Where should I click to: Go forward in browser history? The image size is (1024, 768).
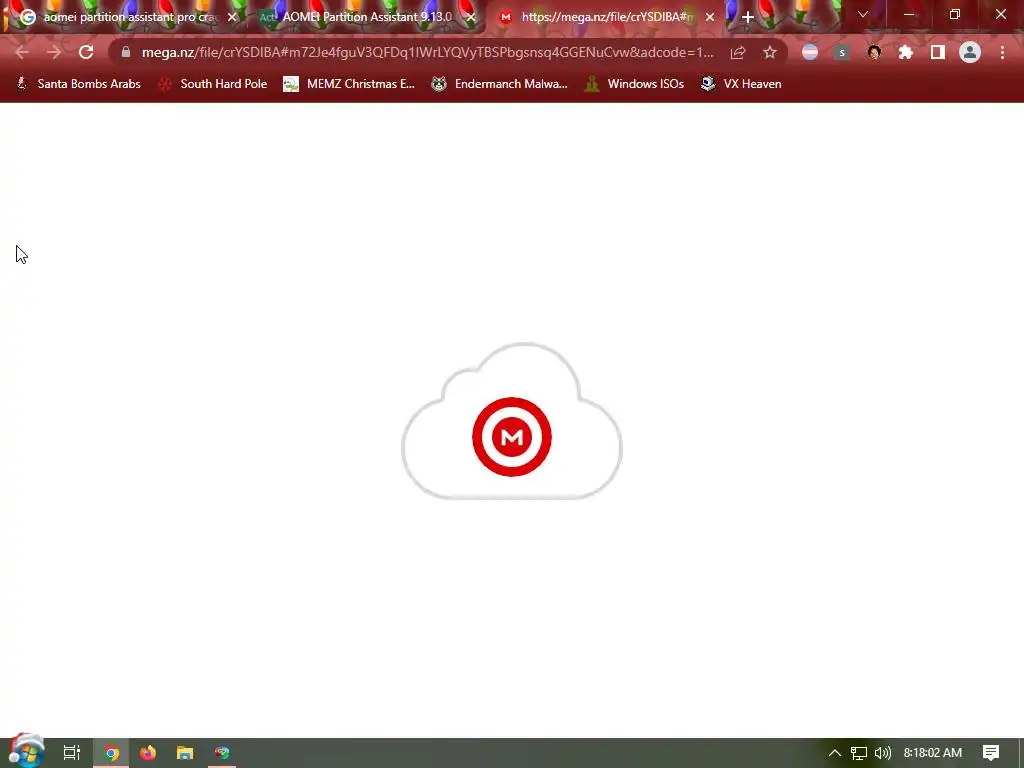pyautogui.click(x=54, y=52)
